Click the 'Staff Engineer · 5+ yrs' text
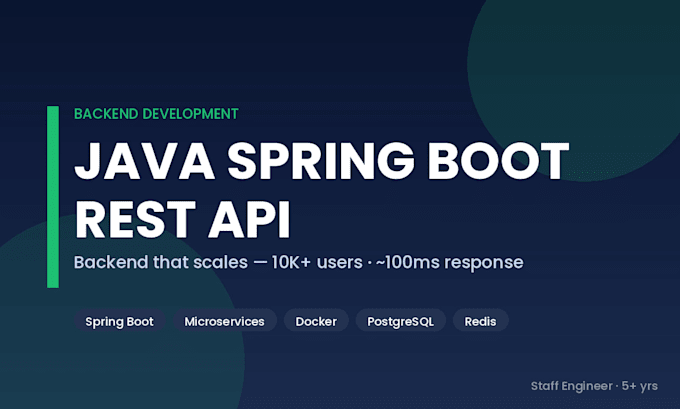 (594, 386)
